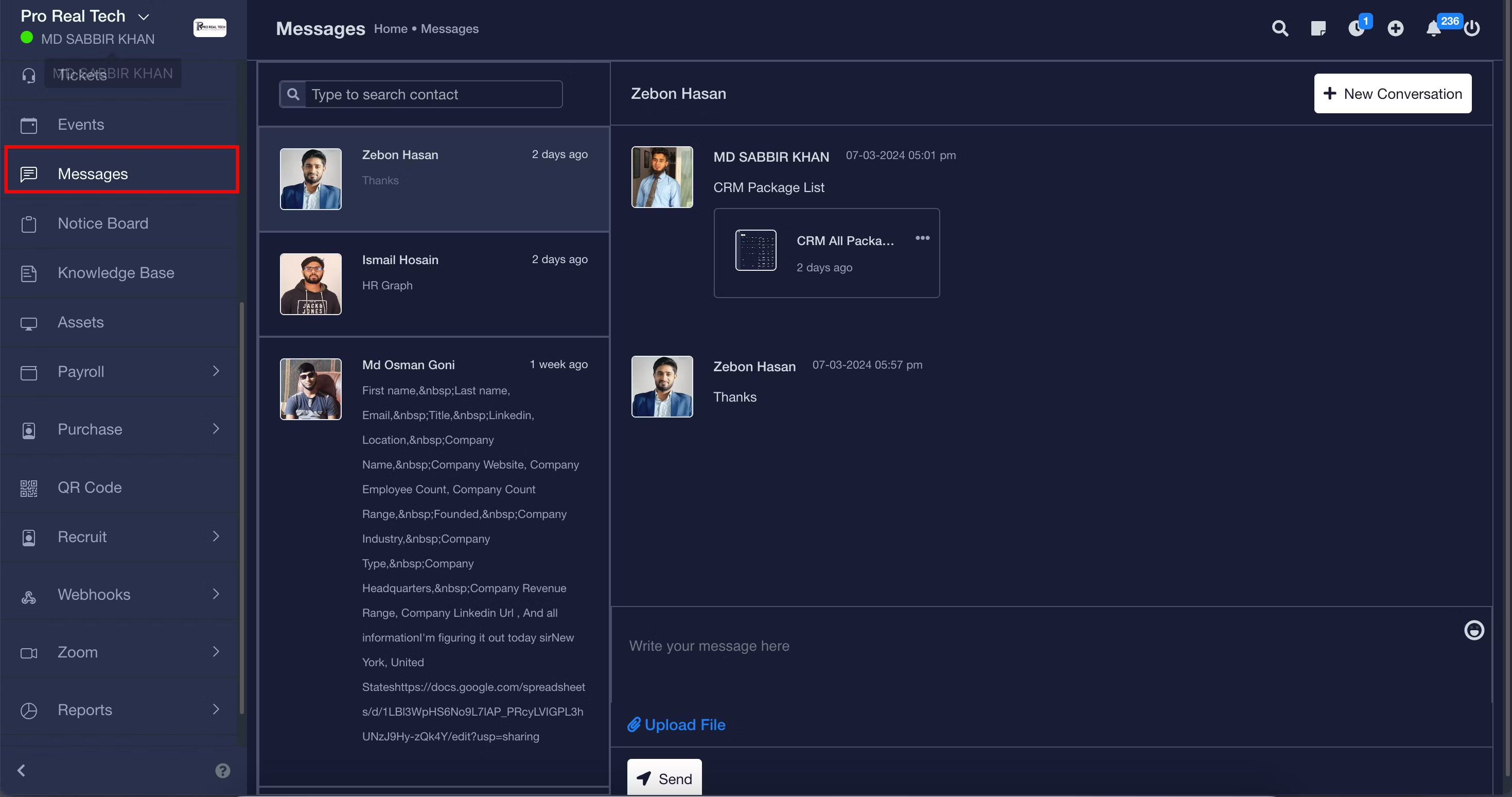The width and height of the screenshot is (1512, 797).
Task: Click the power logout icon
Action: click(x=1471, y=28)
